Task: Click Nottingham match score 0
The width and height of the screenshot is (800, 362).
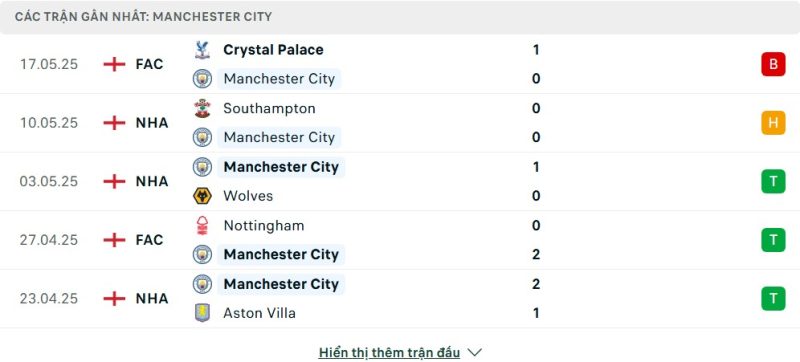Action: tap(536, 225)
